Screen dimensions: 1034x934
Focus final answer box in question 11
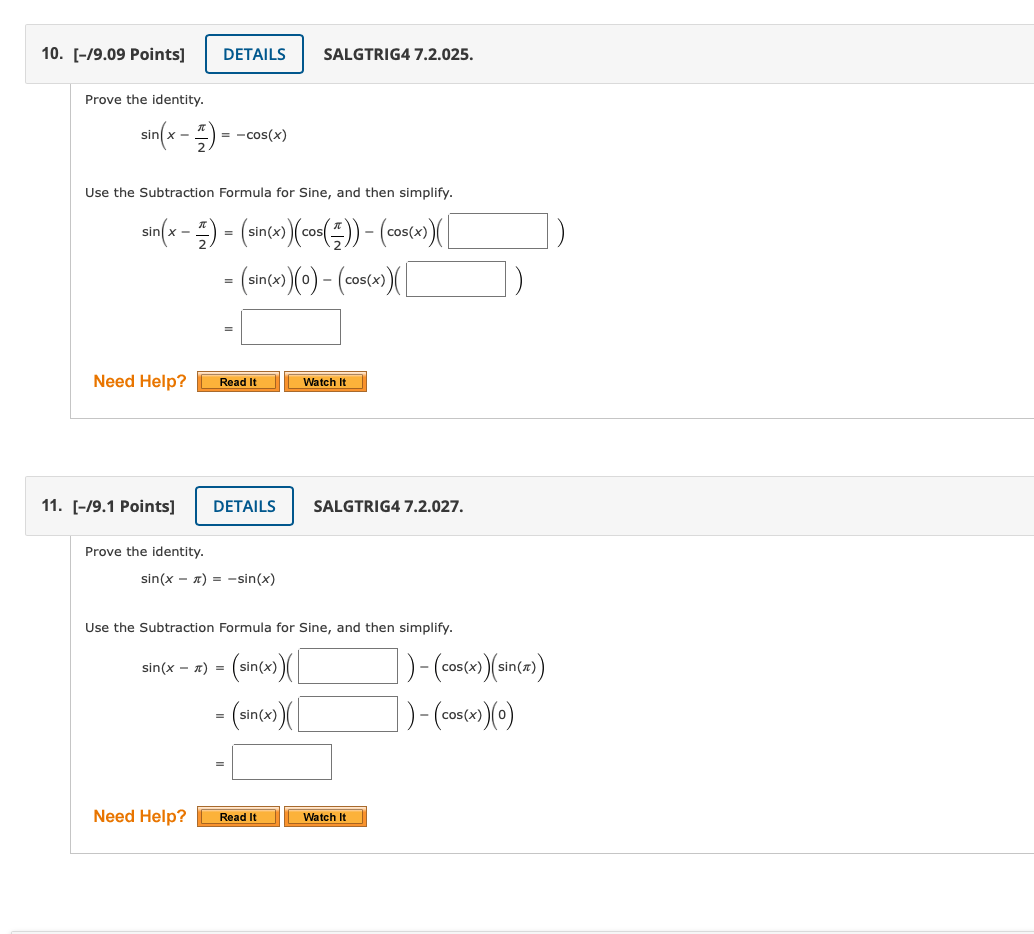[x=282, y=762]
